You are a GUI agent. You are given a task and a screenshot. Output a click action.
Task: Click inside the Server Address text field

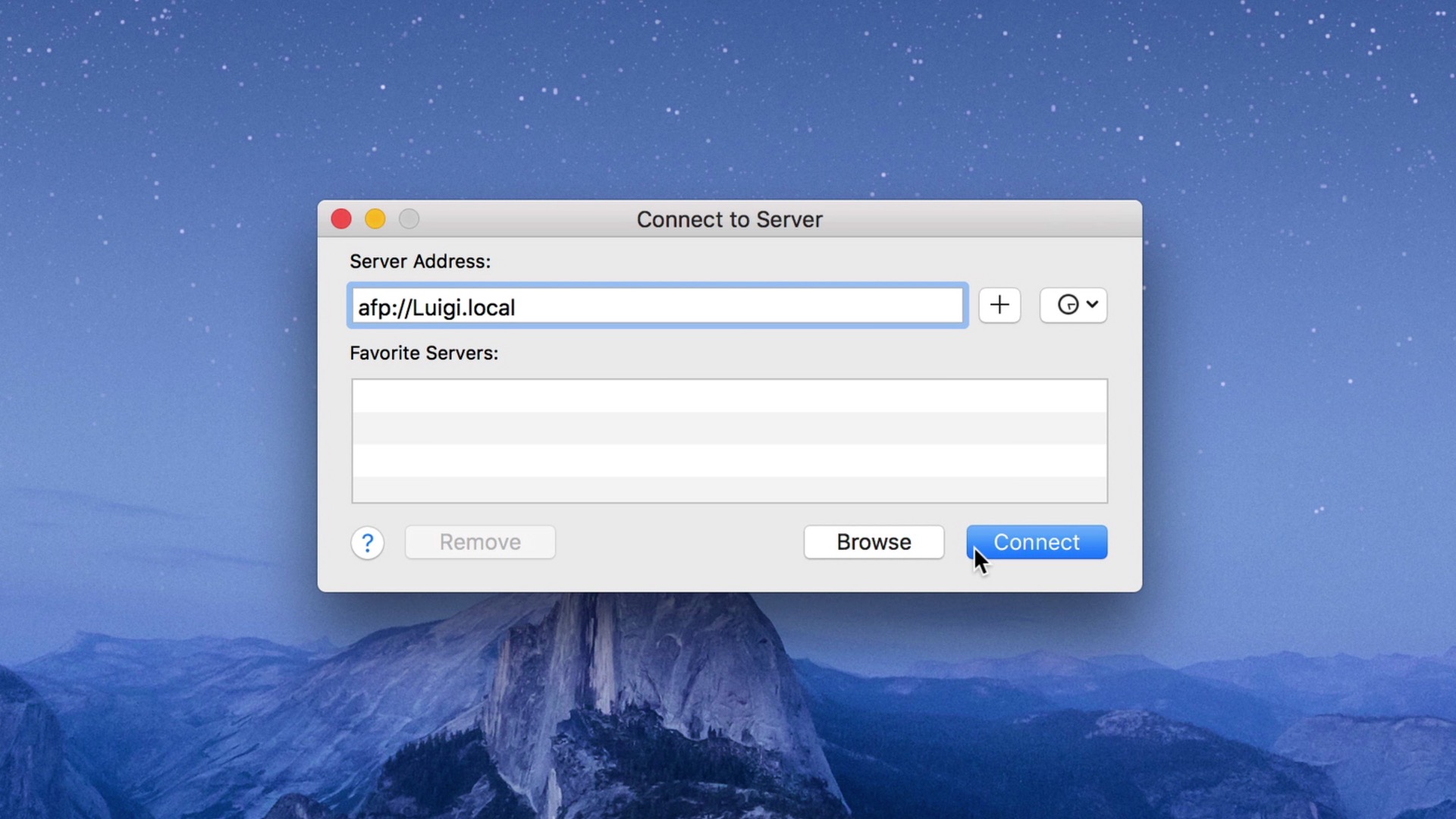pos(657,306)
